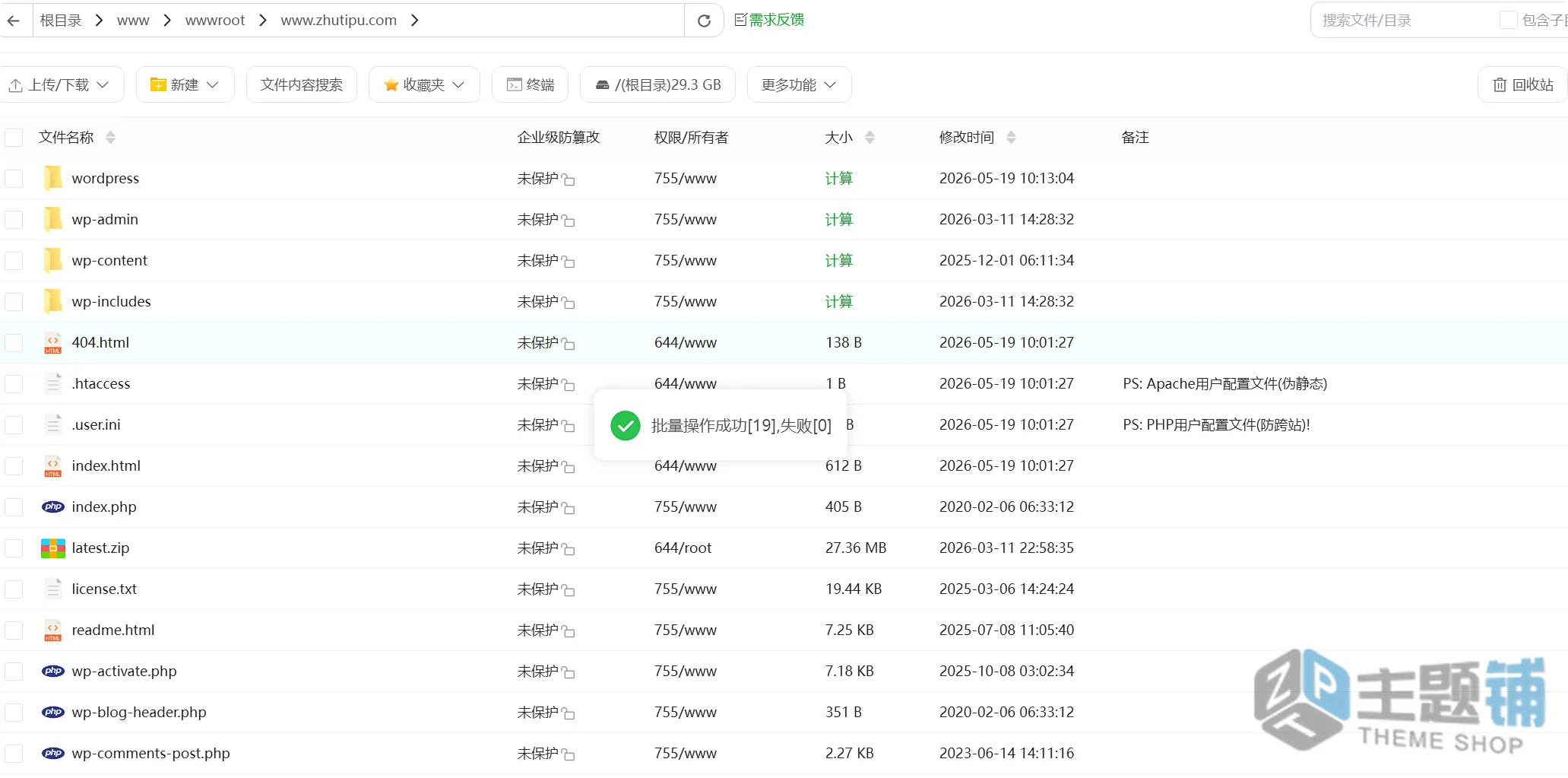Expand chevron after www in path

point(167,21)
